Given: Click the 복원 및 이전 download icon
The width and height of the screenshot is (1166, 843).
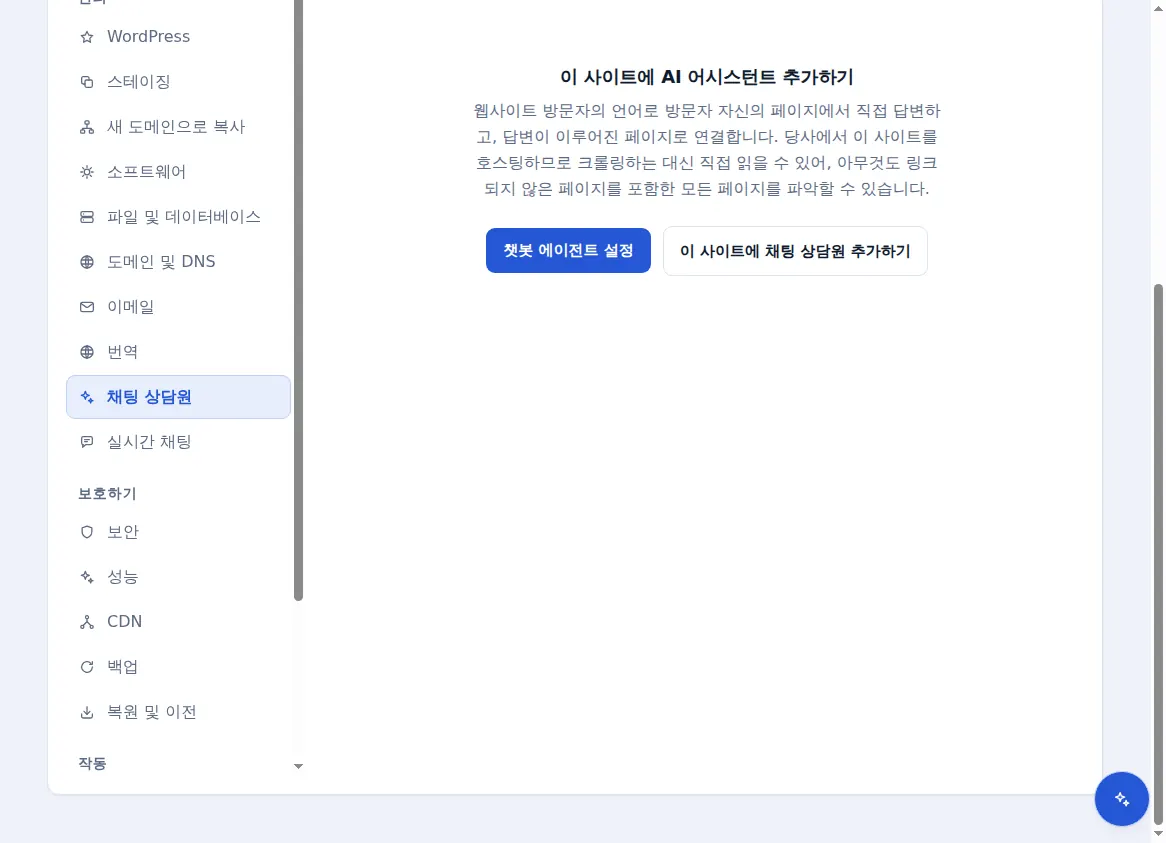Looking at the screenshot, I should click(87, 712).
